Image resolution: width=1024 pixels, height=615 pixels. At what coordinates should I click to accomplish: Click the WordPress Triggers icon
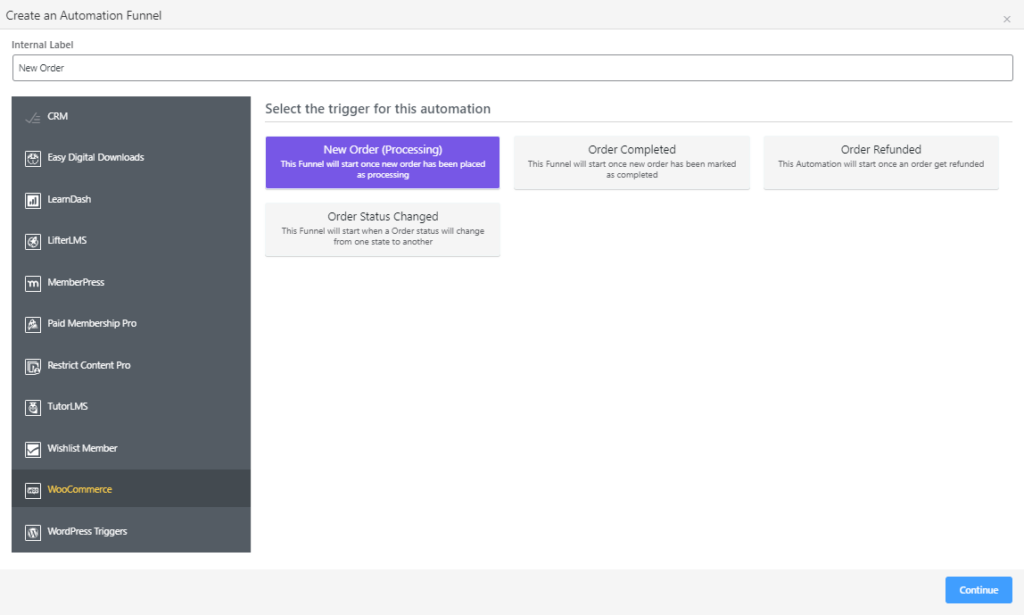point(33,532)
